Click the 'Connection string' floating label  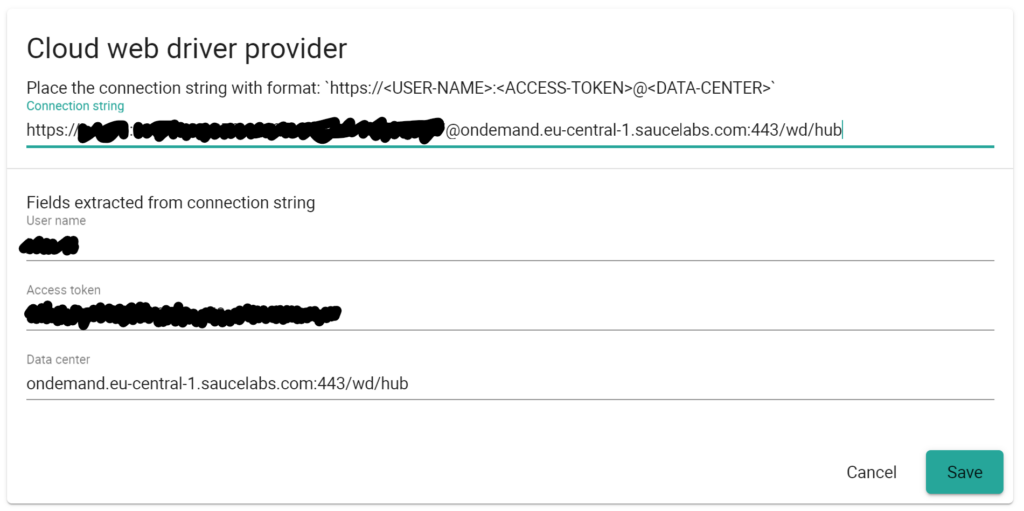point(75,106)
